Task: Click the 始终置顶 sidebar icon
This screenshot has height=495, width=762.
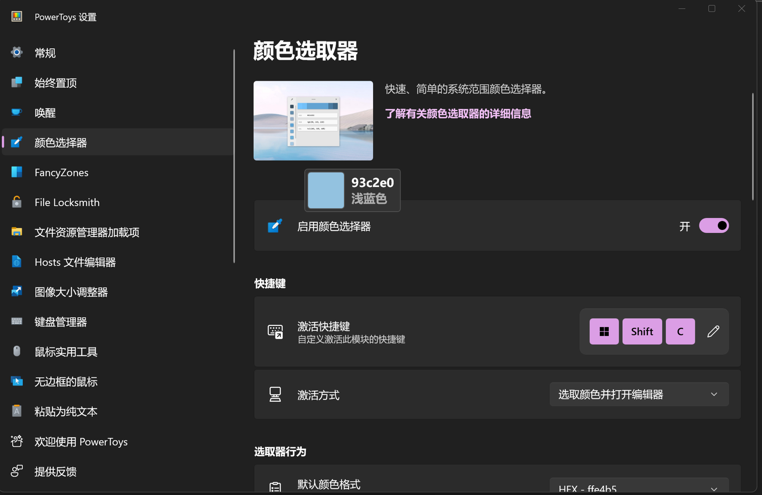Action: [17, 82]
